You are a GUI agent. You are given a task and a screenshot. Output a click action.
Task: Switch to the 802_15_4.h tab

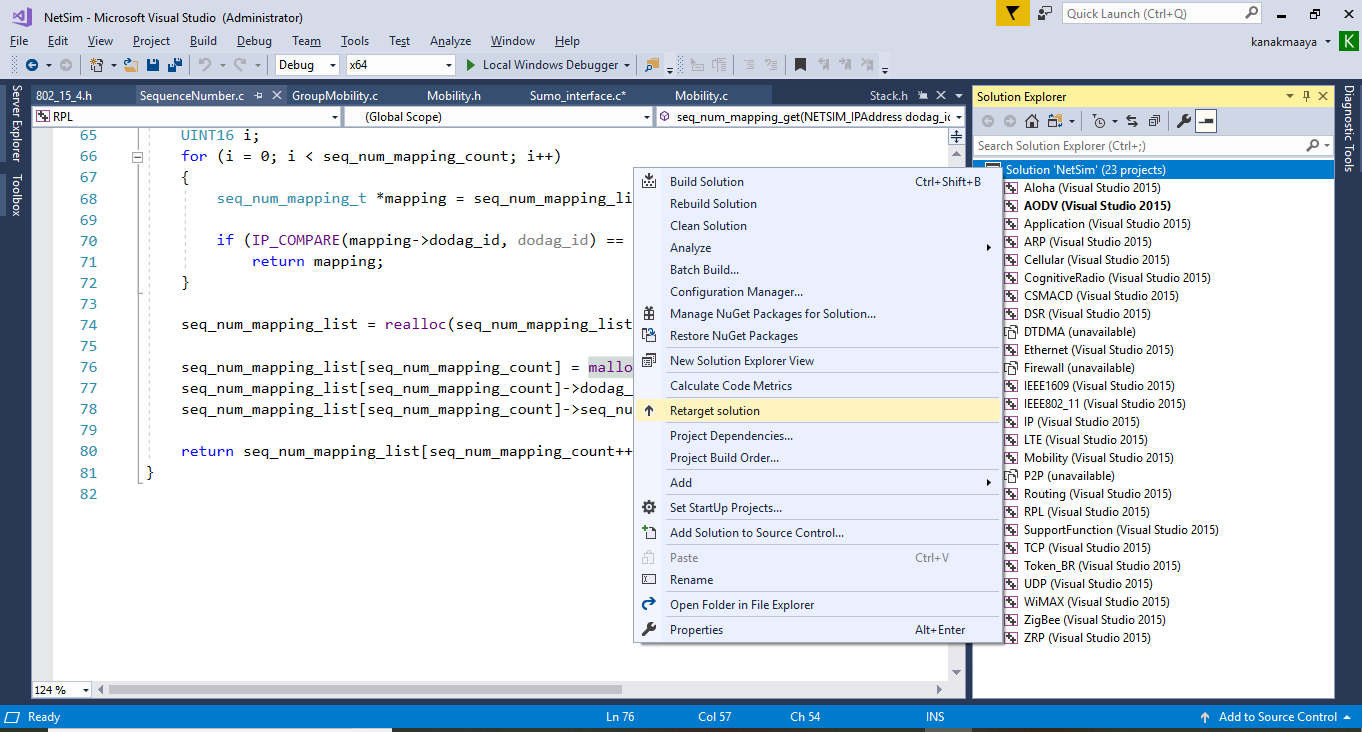pos(63,96)
